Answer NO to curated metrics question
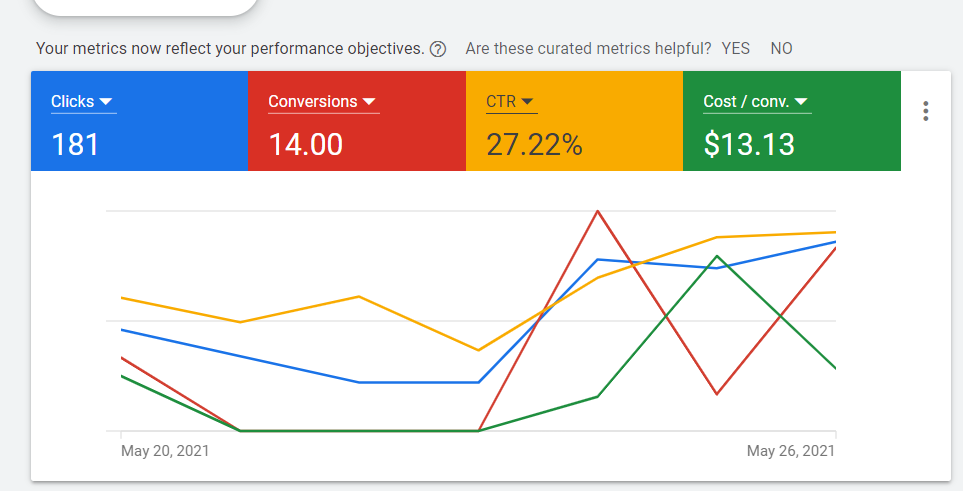 pyautogui.click(x=781, y=48)
